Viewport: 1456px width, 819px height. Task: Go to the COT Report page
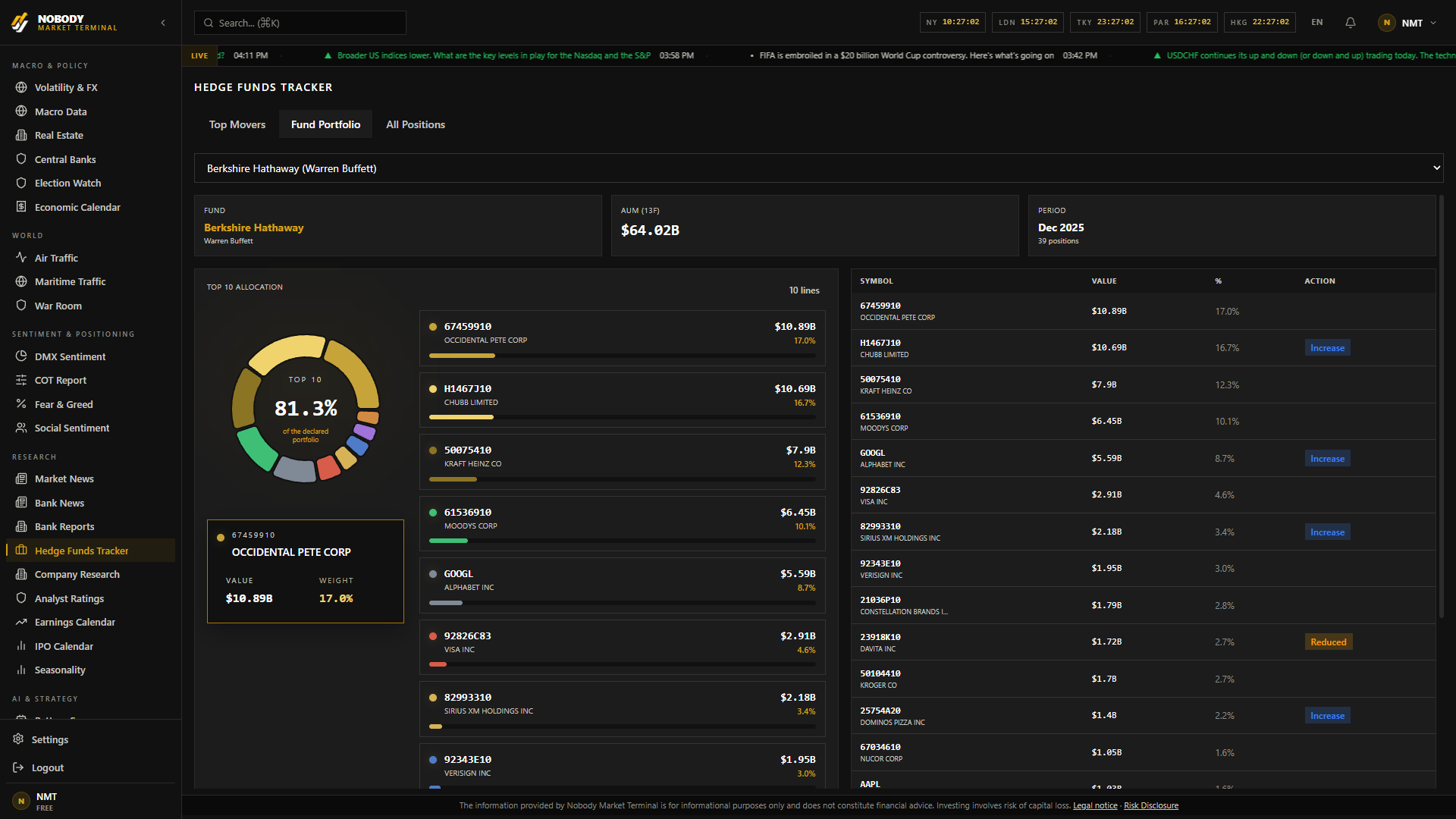pos(61,380)
